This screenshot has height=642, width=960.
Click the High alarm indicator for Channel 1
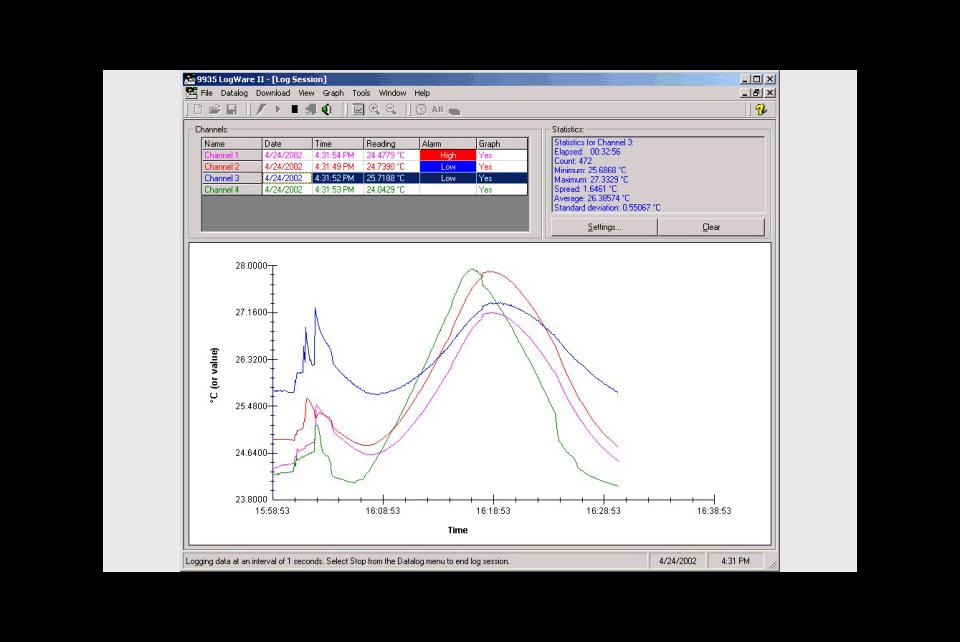(446, 155)
